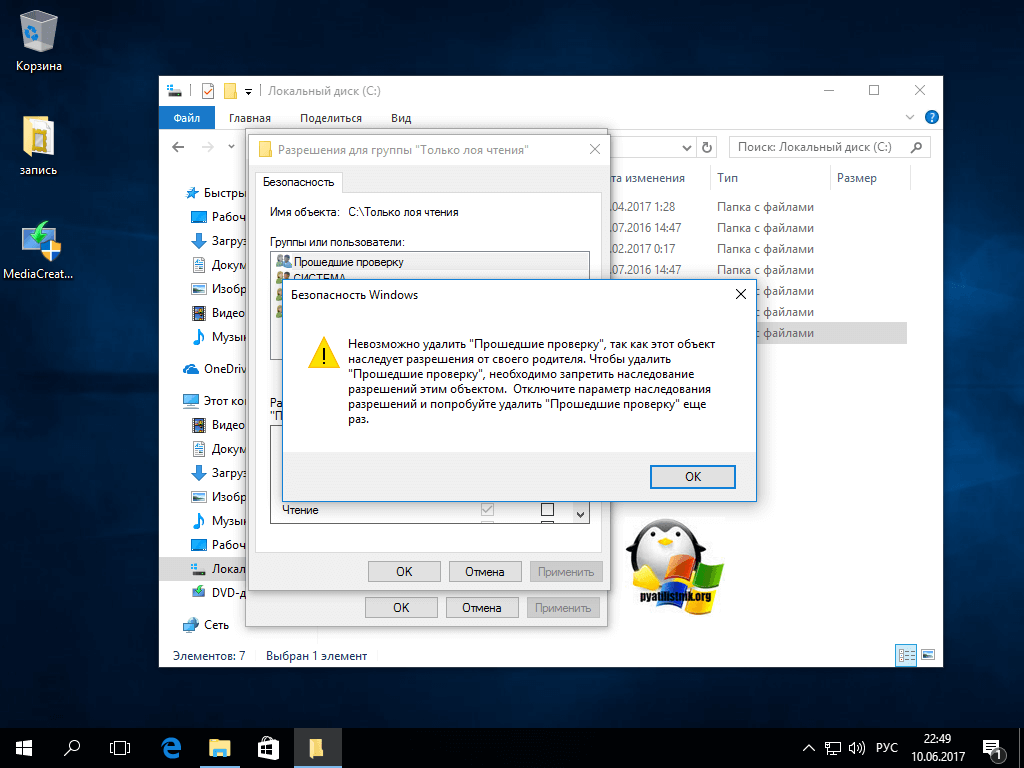
Task: Click New Folder icon in quick access toolbar
Action: [230, 91]
